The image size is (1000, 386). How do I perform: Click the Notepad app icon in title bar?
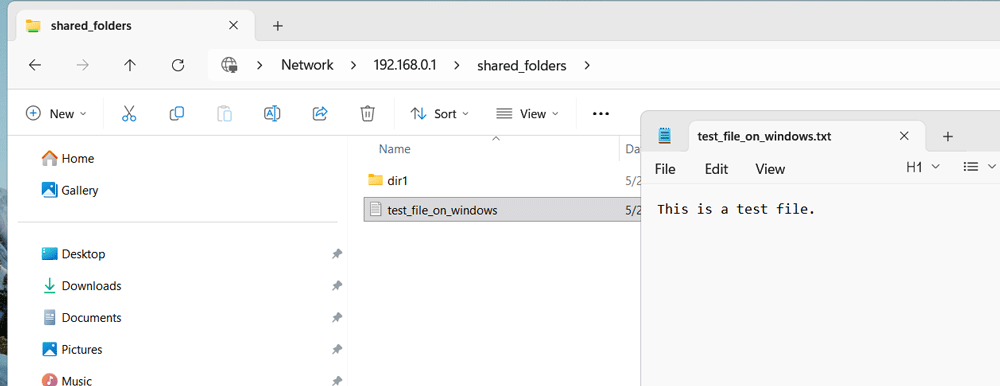[665, 135]
